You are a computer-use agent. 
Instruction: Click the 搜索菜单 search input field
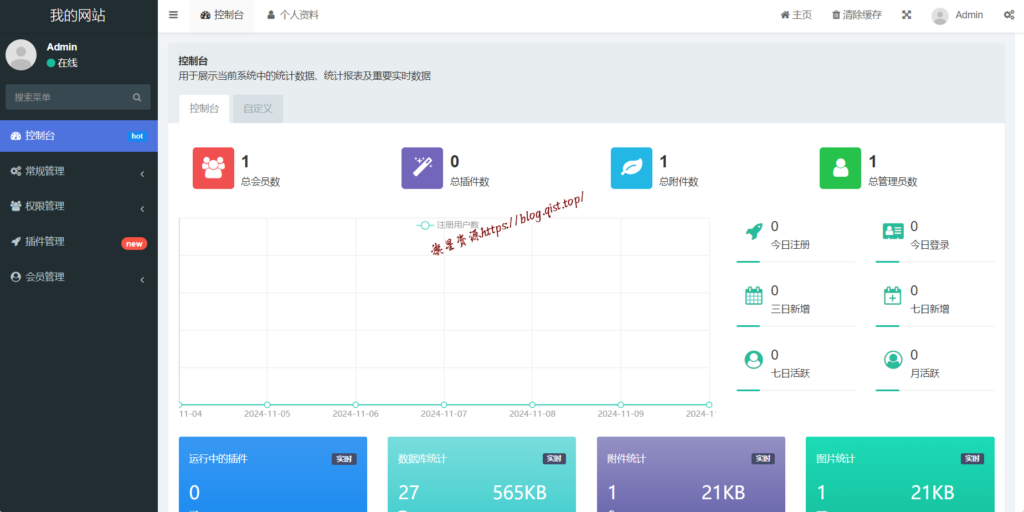click(x=70, y=97)
